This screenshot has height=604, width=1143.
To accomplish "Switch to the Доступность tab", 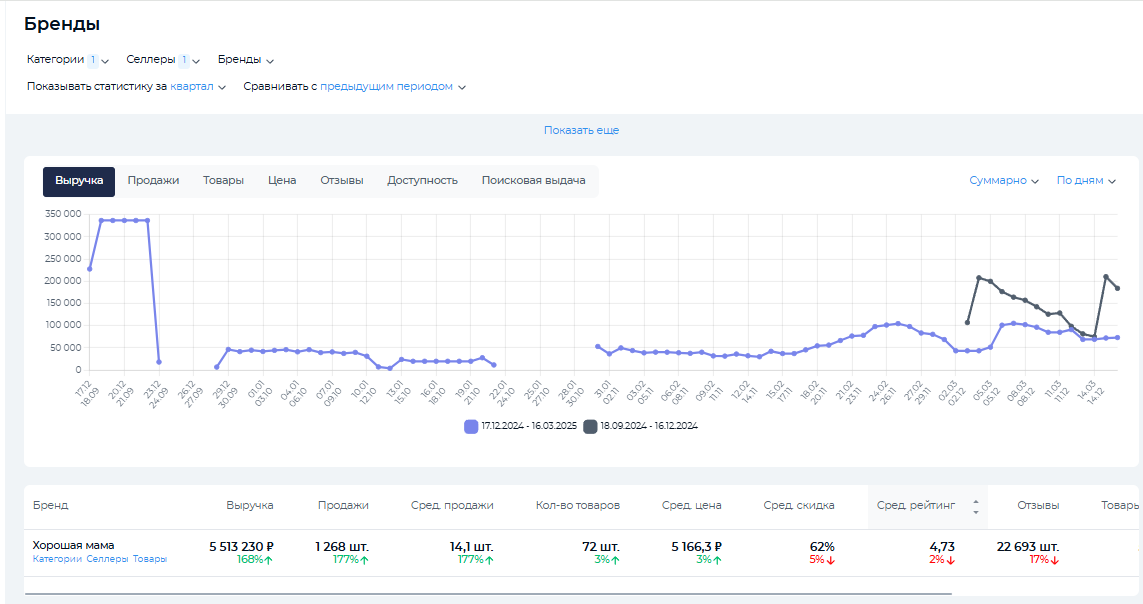I will (422, 181).
